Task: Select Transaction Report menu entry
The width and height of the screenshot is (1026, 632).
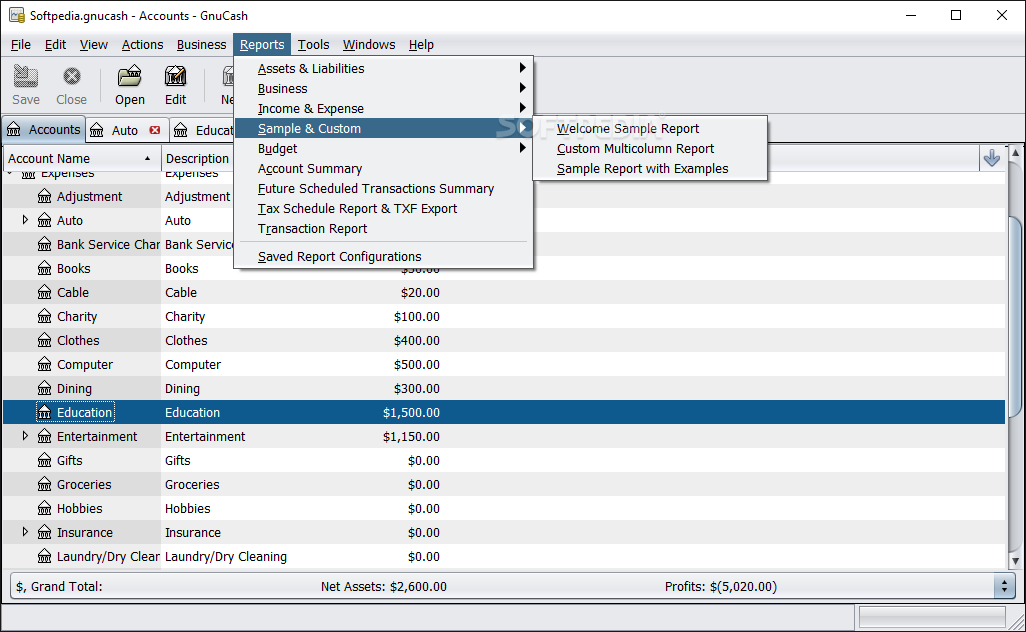Action: [x=383, y=228]
